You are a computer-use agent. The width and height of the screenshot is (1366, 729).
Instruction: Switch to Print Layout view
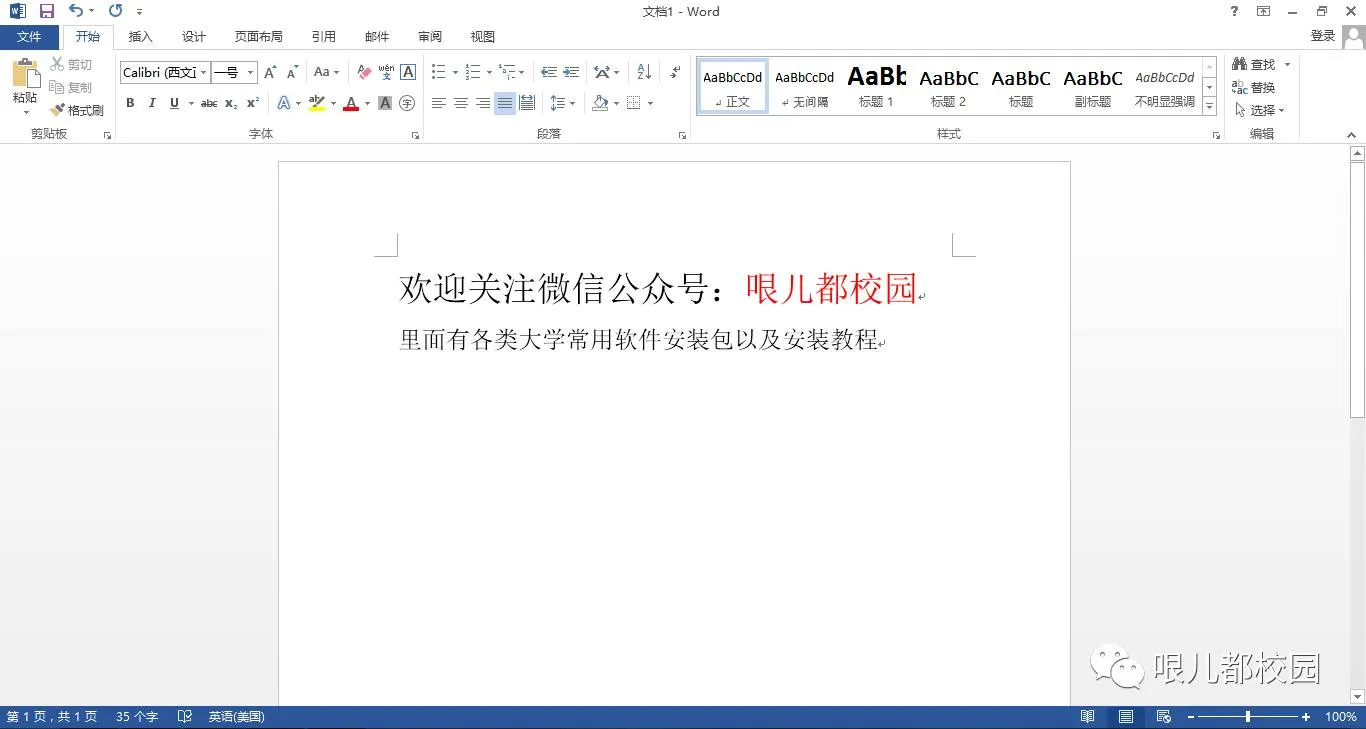[x=1126, y=717]
